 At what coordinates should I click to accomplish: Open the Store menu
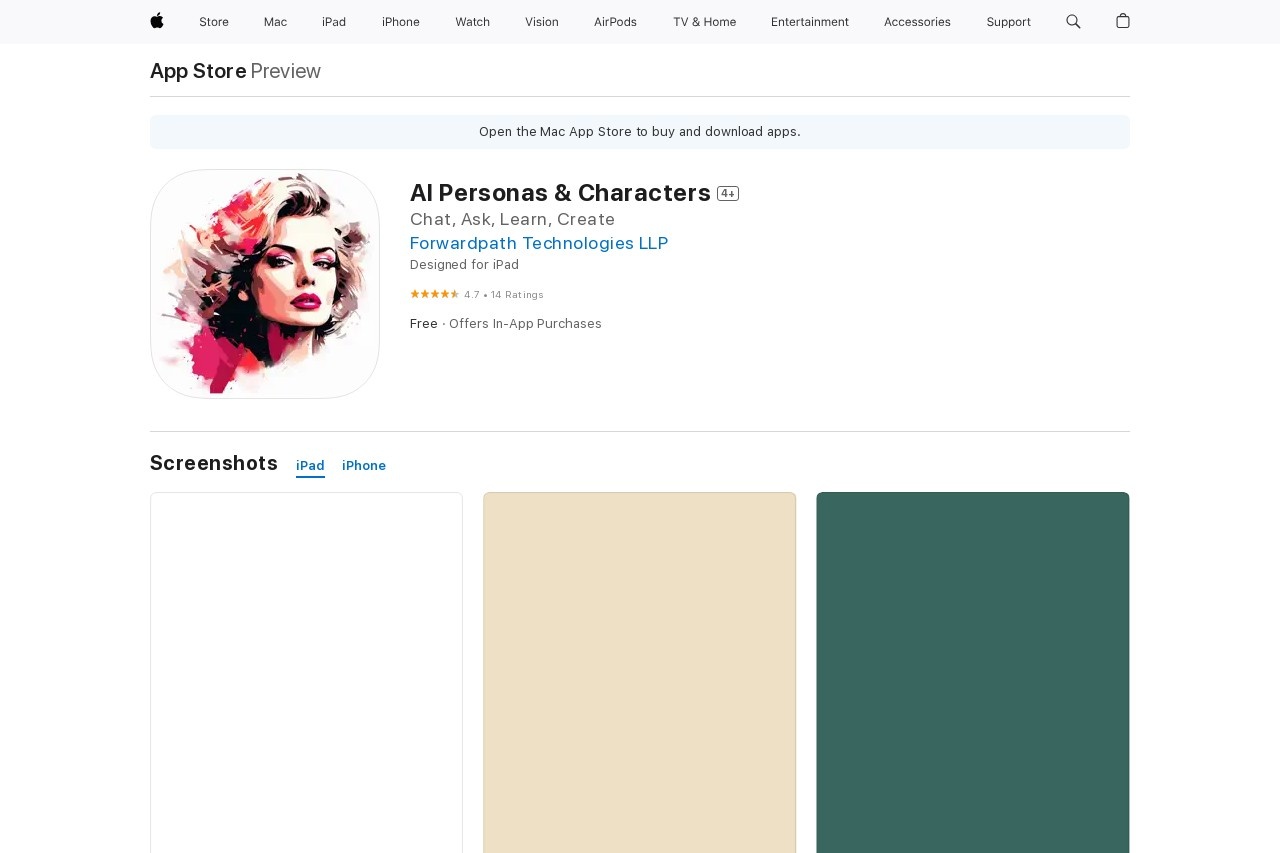click(x=214, y=22)
